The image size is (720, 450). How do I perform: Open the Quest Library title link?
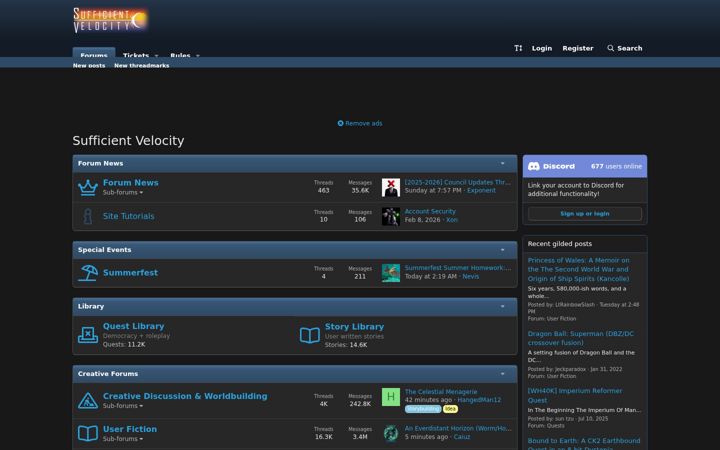point(133,326)
